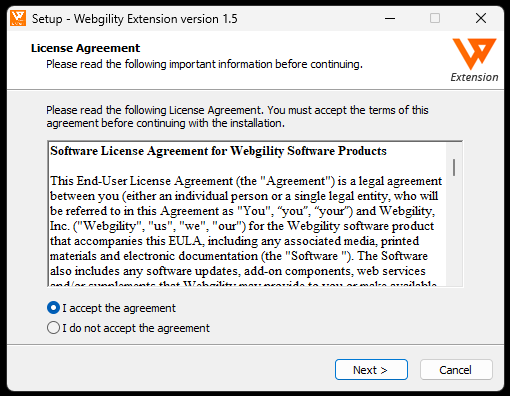Image resolution: width=510 pixels, height=396 pixels.
Task: Click the License Agreement bold heading
Action: click(86, 48)
